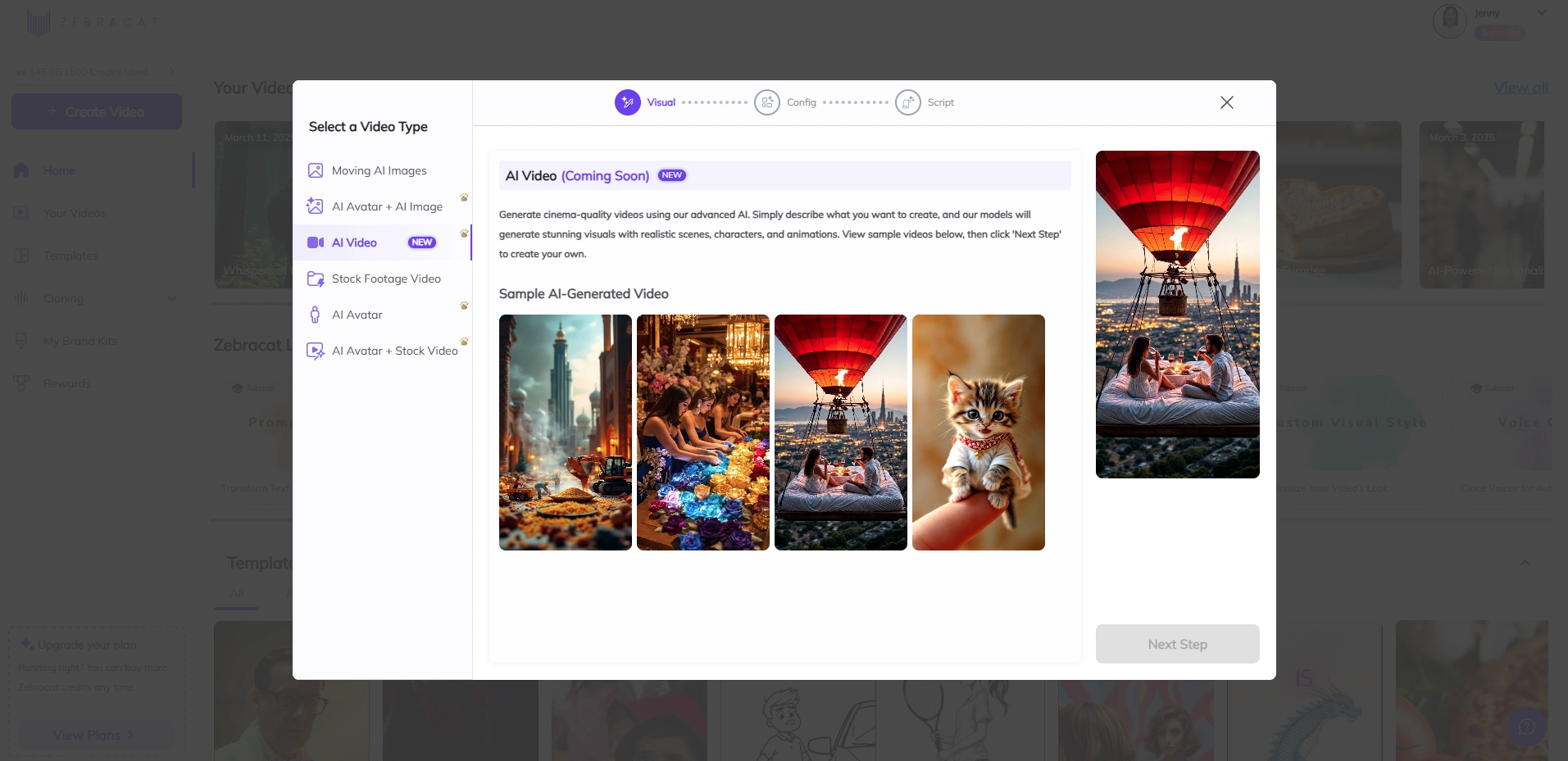The image size is (1568, 761).
Task: Expand the credits used chevron
Action: click(x=172, y=72)
